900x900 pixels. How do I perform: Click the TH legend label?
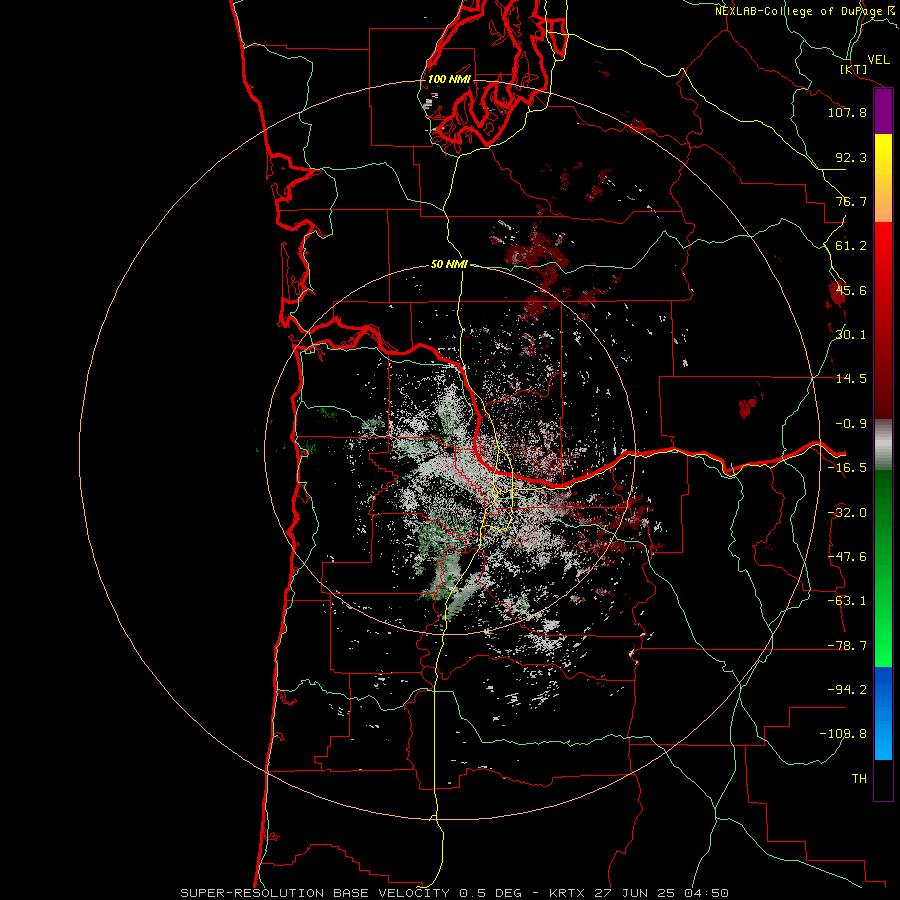(859, 779)
